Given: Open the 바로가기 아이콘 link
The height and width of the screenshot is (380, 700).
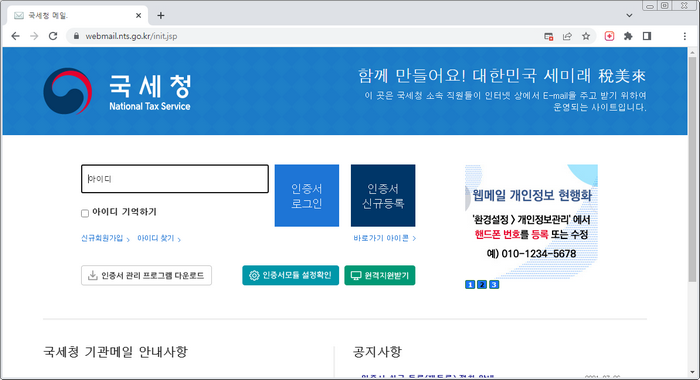Looking at the screenshot, I should coord(384,238).
